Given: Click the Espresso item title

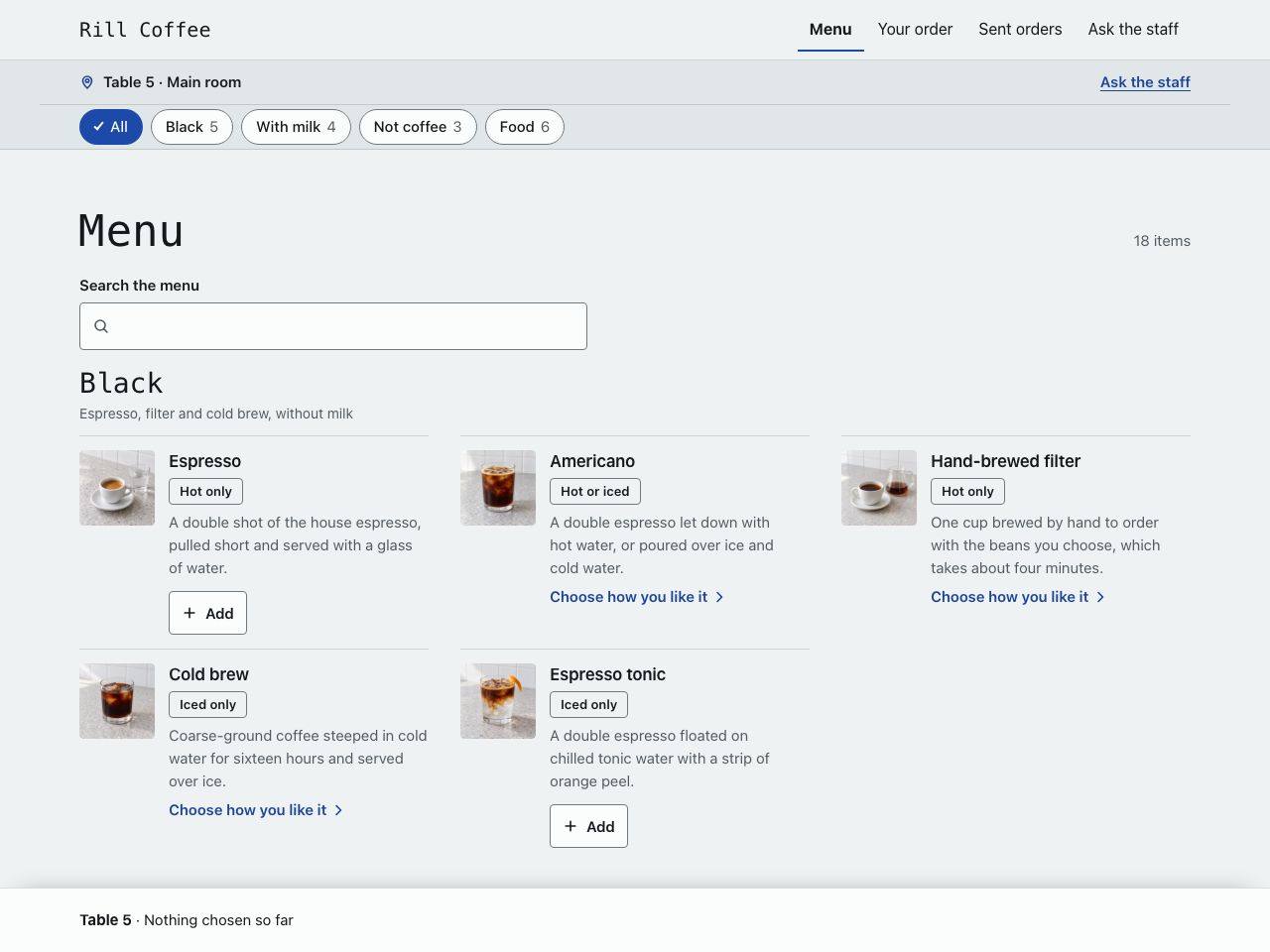Looking at the screenshot, I should pos(204,461).
